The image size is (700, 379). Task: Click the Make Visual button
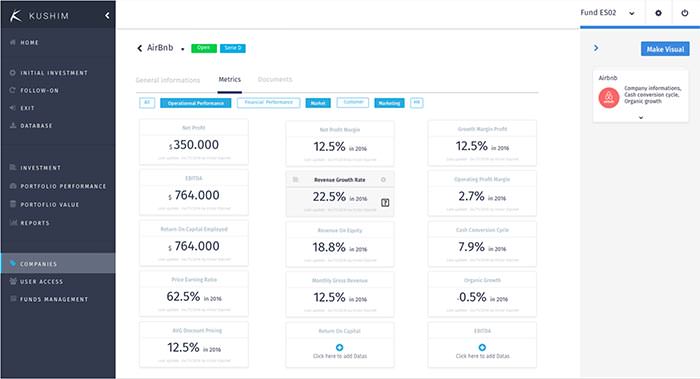665,49
